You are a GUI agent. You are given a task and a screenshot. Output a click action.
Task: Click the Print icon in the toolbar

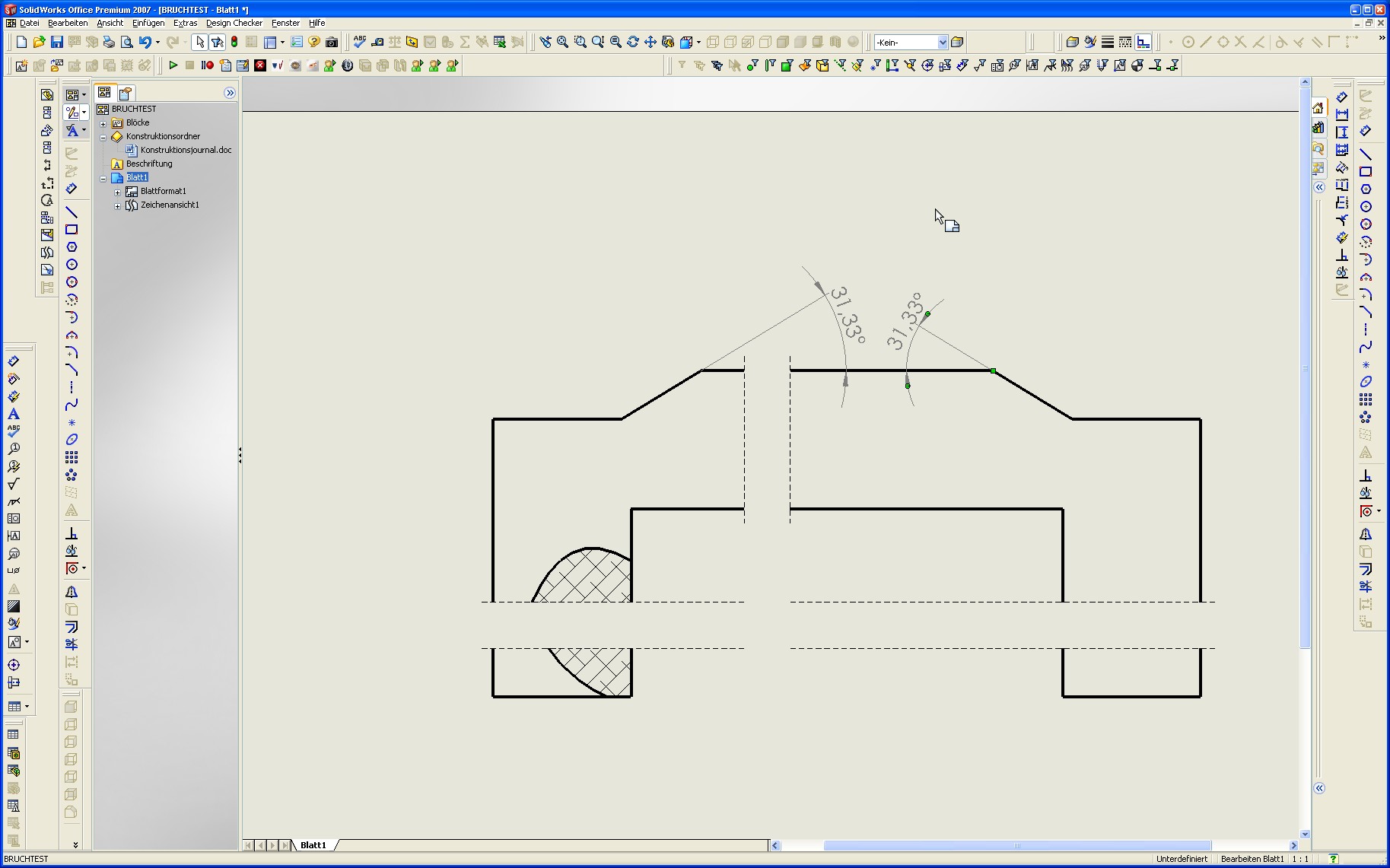point(109,42)
